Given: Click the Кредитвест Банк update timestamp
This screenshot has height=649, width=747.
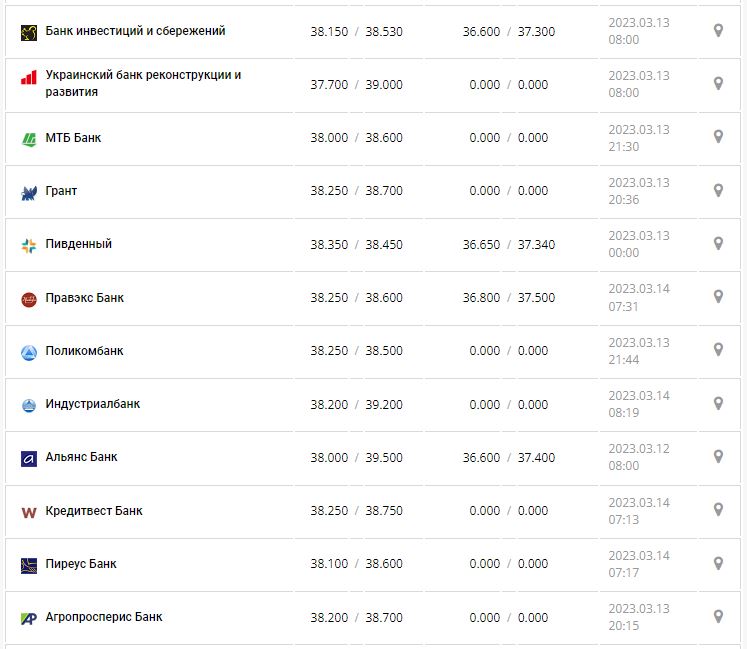Looking at the screenshot, I should tap(639, 510).
